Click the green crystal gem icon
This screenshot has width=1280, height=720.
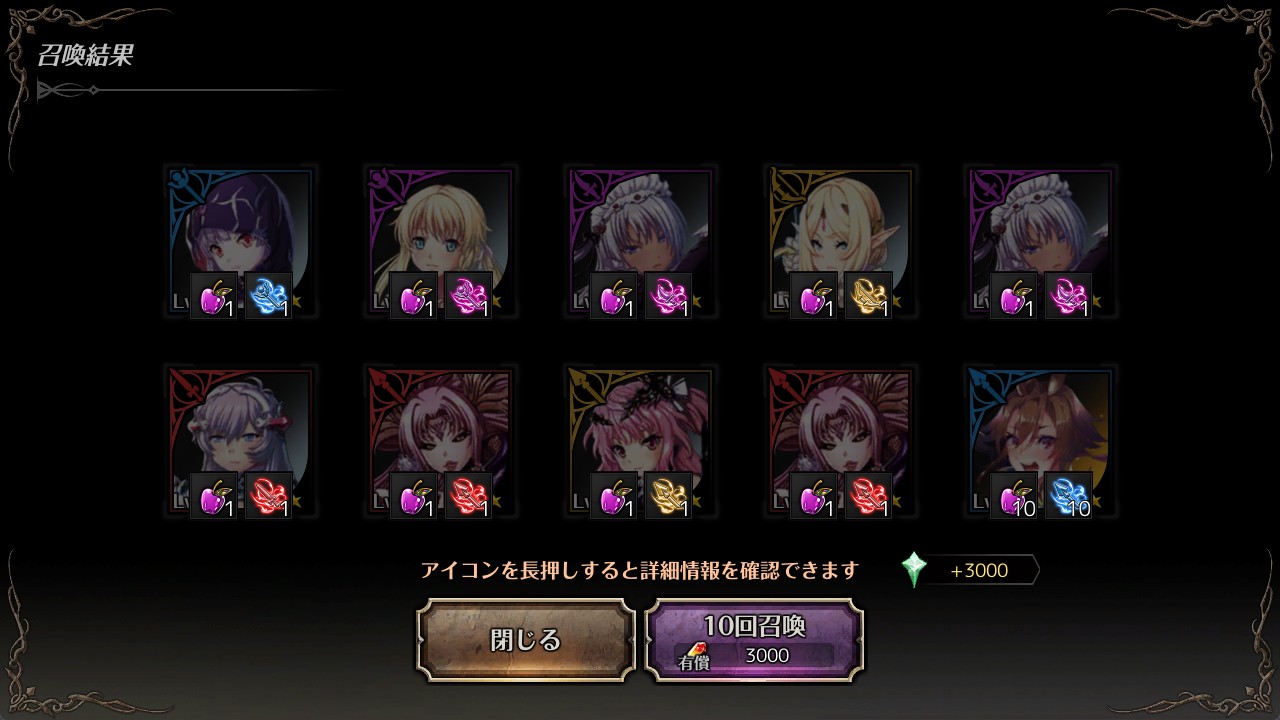913,570
